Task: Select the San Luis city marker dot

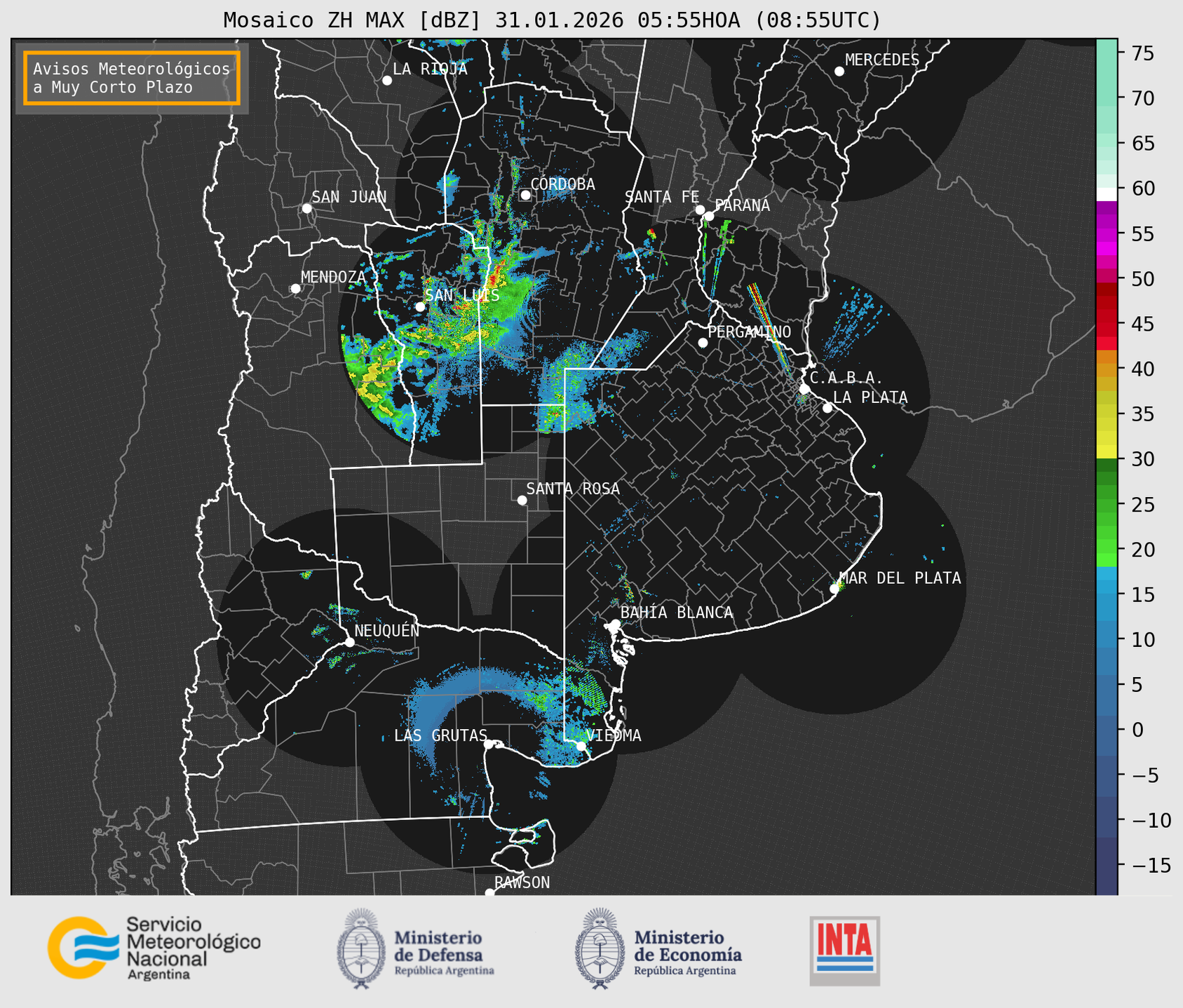Action: 420,307
